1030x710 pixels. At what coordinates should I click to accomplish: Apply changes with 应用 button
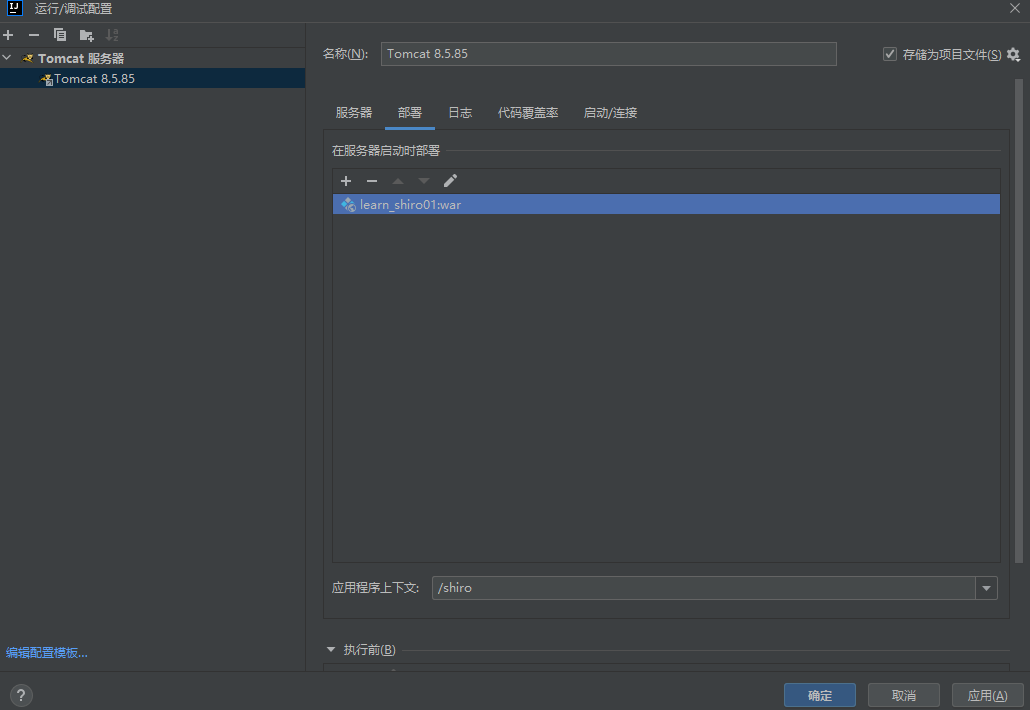click(x=987, y=695)
